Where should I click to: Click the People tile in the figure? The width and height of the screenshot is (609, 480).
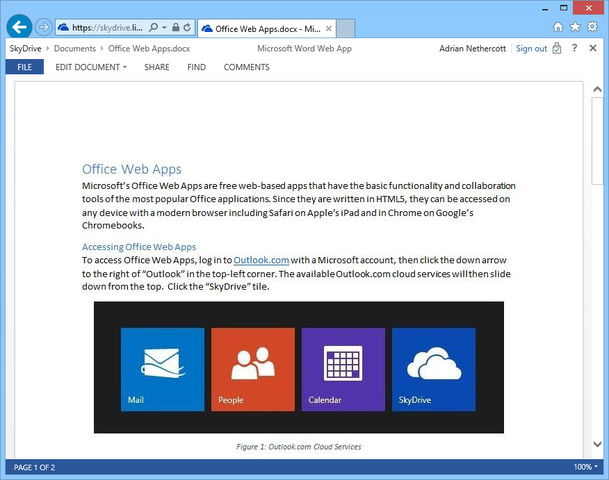(253, 369)
